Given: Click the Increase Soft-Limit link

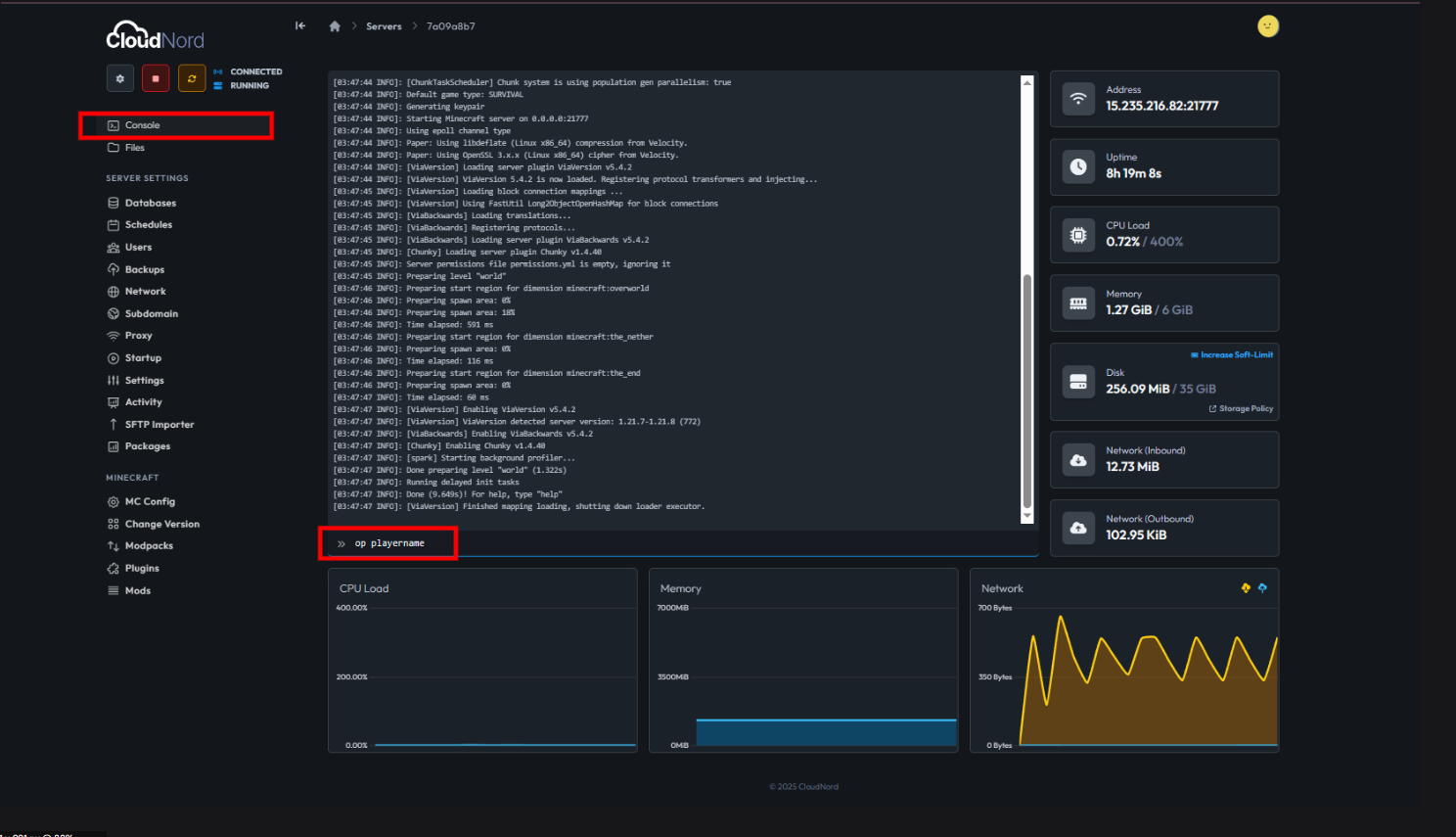Looking at the screenshot, I should [1232, 354].
